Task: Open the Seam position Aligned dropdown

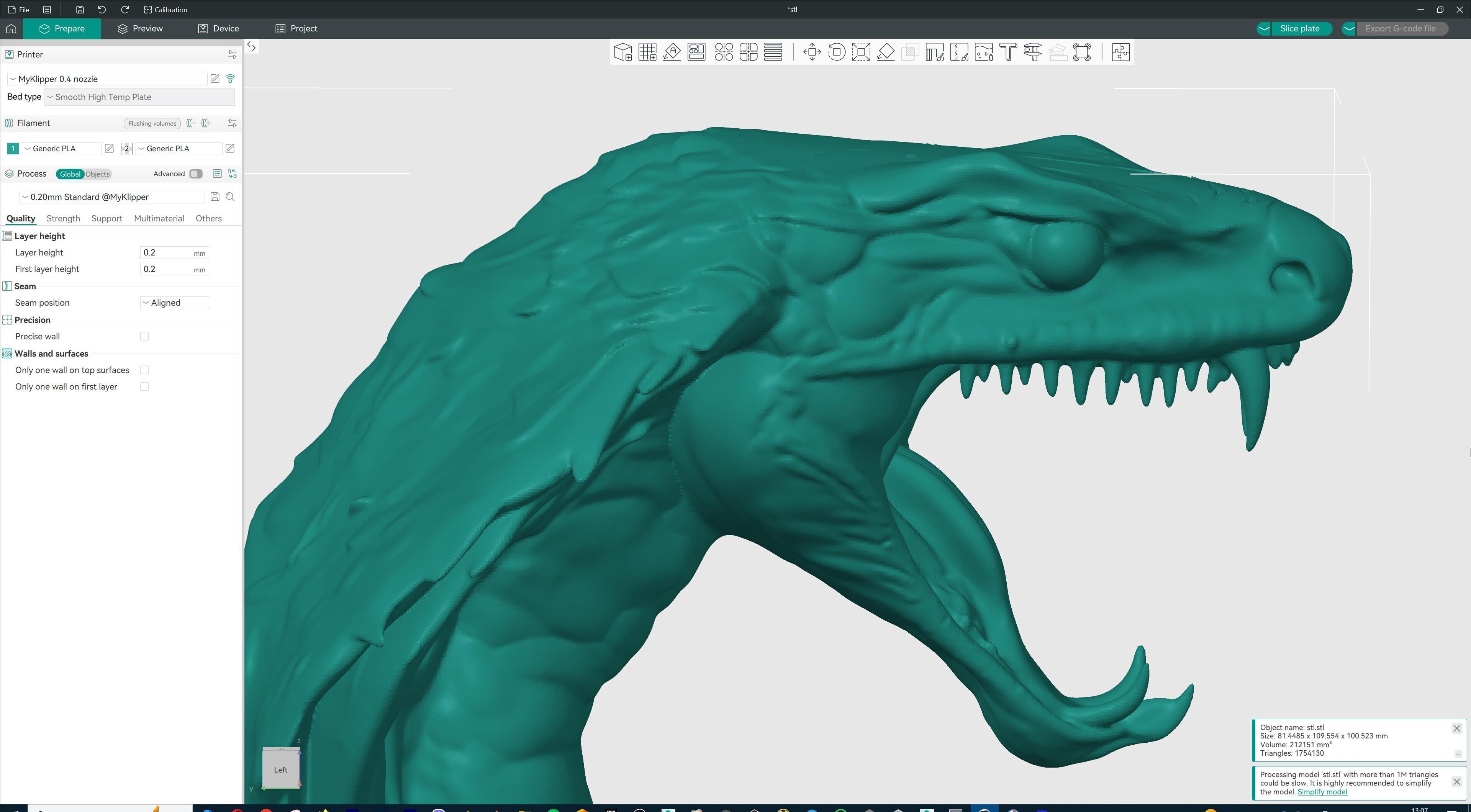Action: pos(175,303)
